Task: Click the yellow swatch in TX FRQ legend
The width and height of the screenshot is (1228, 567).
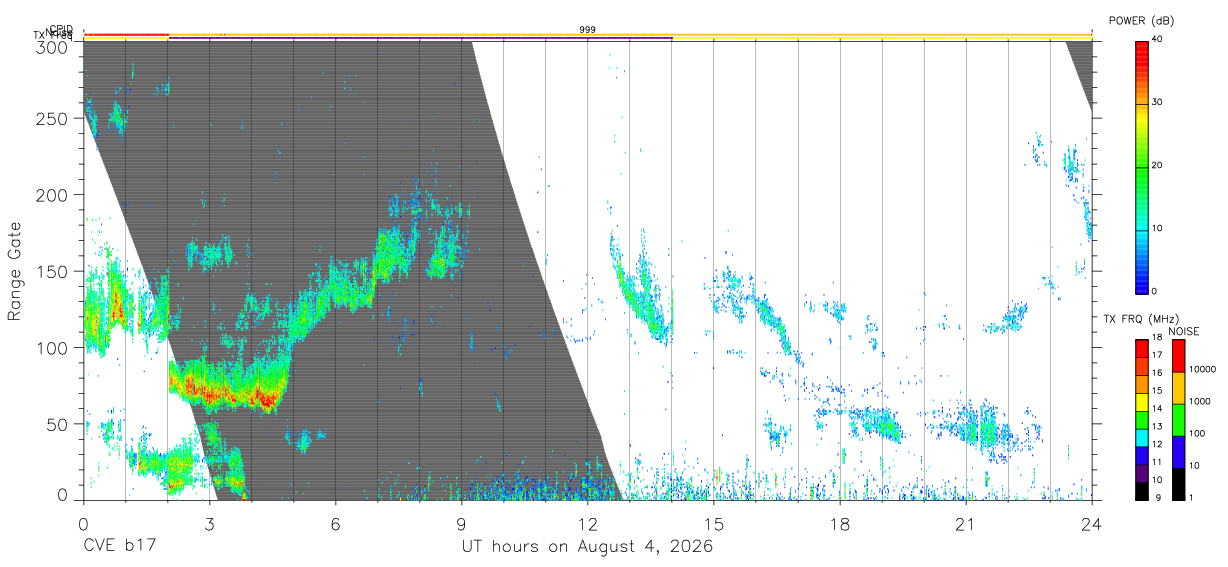Action: (x=1141, y=400)
